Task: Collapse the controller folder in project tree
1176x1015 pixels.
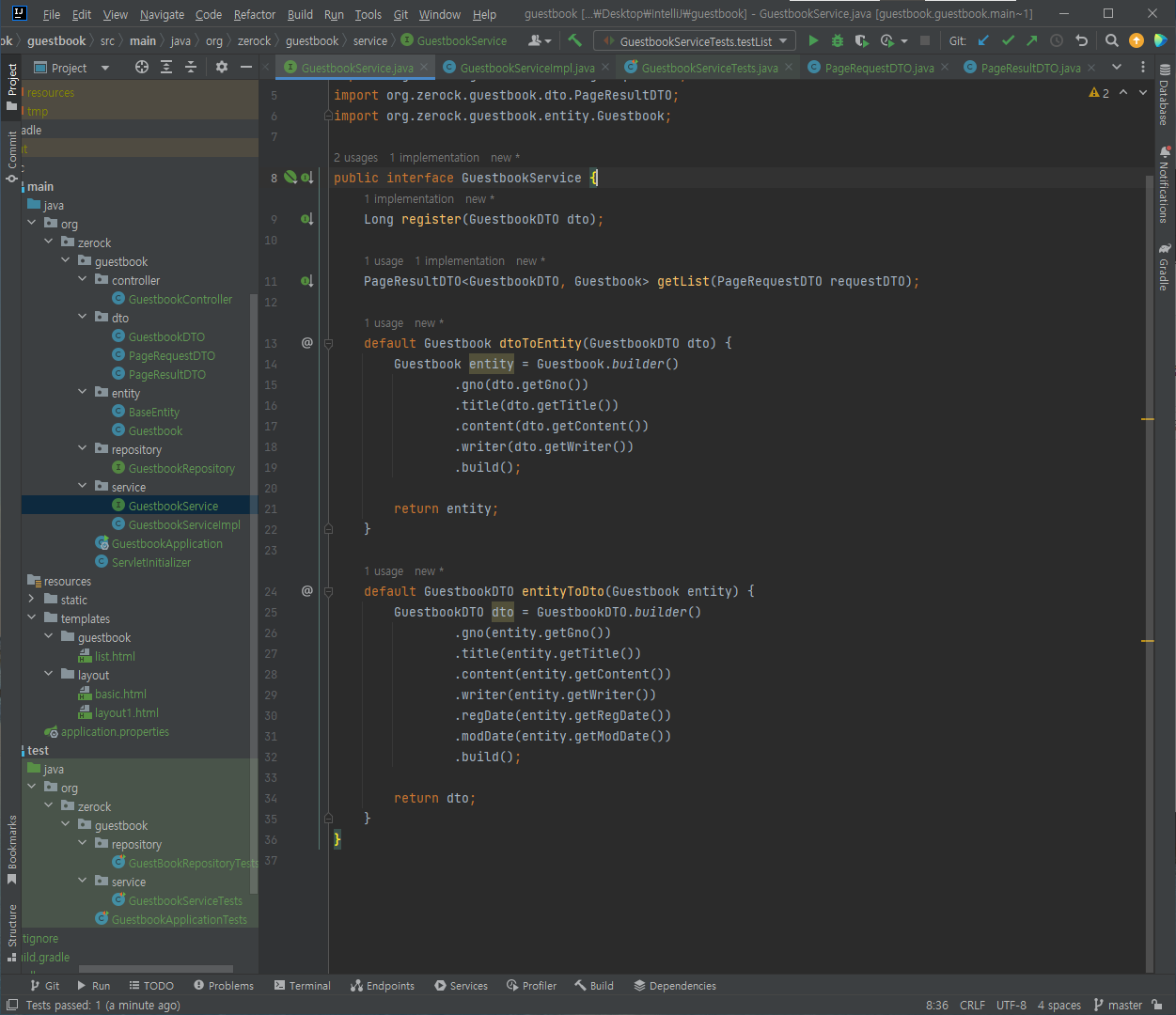Action: point(83,279)
